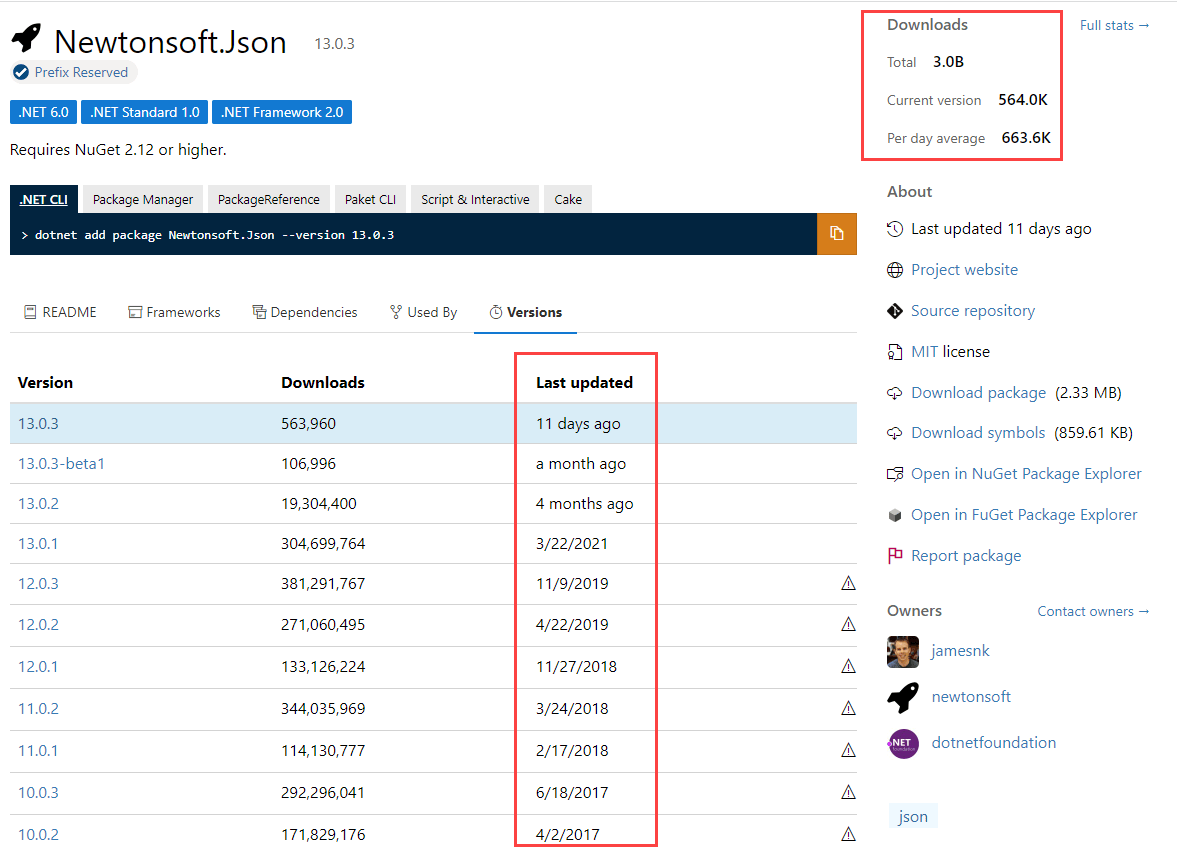This screenshot has height=847, width=1177.
Task: Click the .NET Framework 2.0 badge
Action: tap(282, 112)
